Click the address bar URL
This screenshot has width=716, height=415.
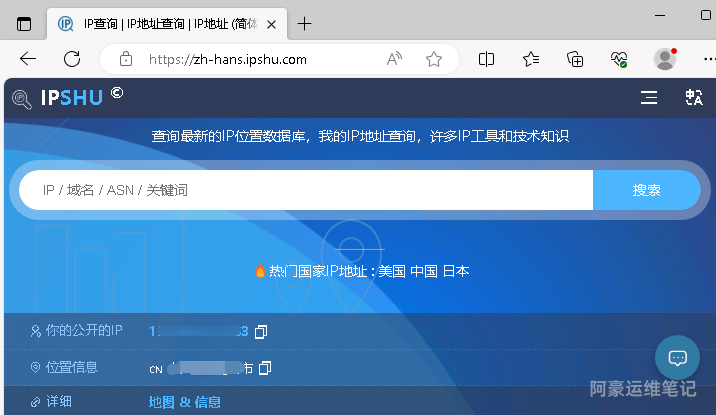(x=227, y=59)
